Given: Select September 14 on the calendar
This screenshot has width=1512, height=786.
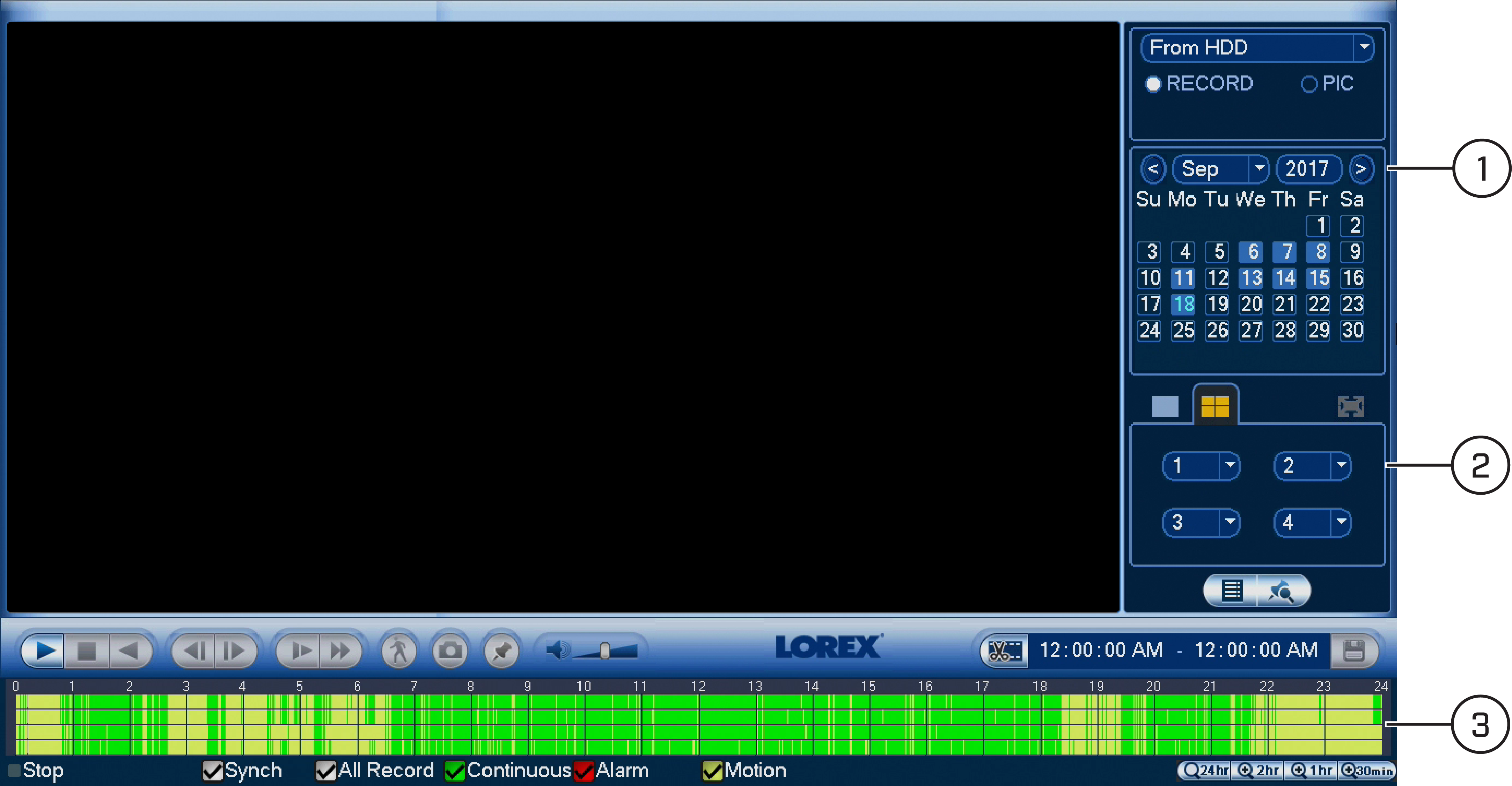Looking at the screenshot, I should 1285,278.
